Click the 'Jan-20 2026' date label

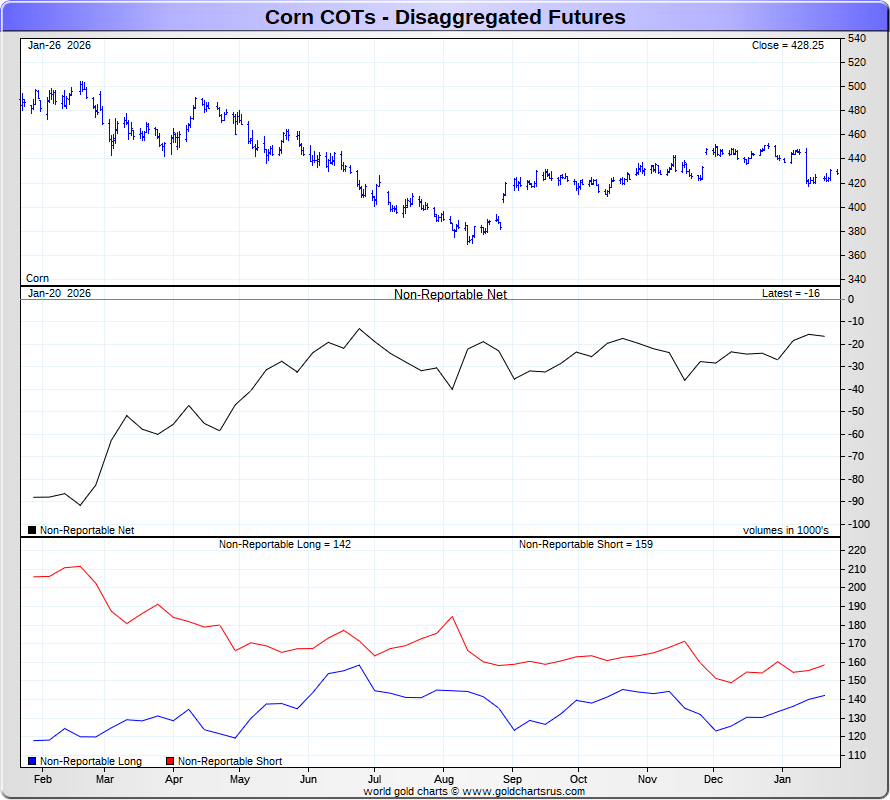tap(59, 294)
